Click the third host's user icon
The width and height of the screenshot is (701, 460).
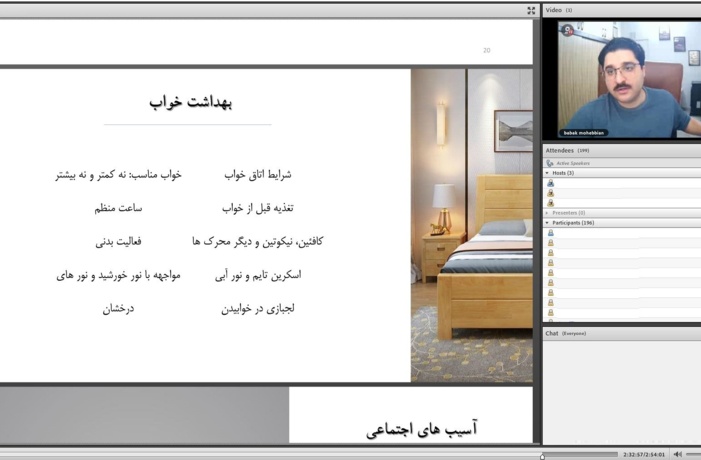pos(550,203)
